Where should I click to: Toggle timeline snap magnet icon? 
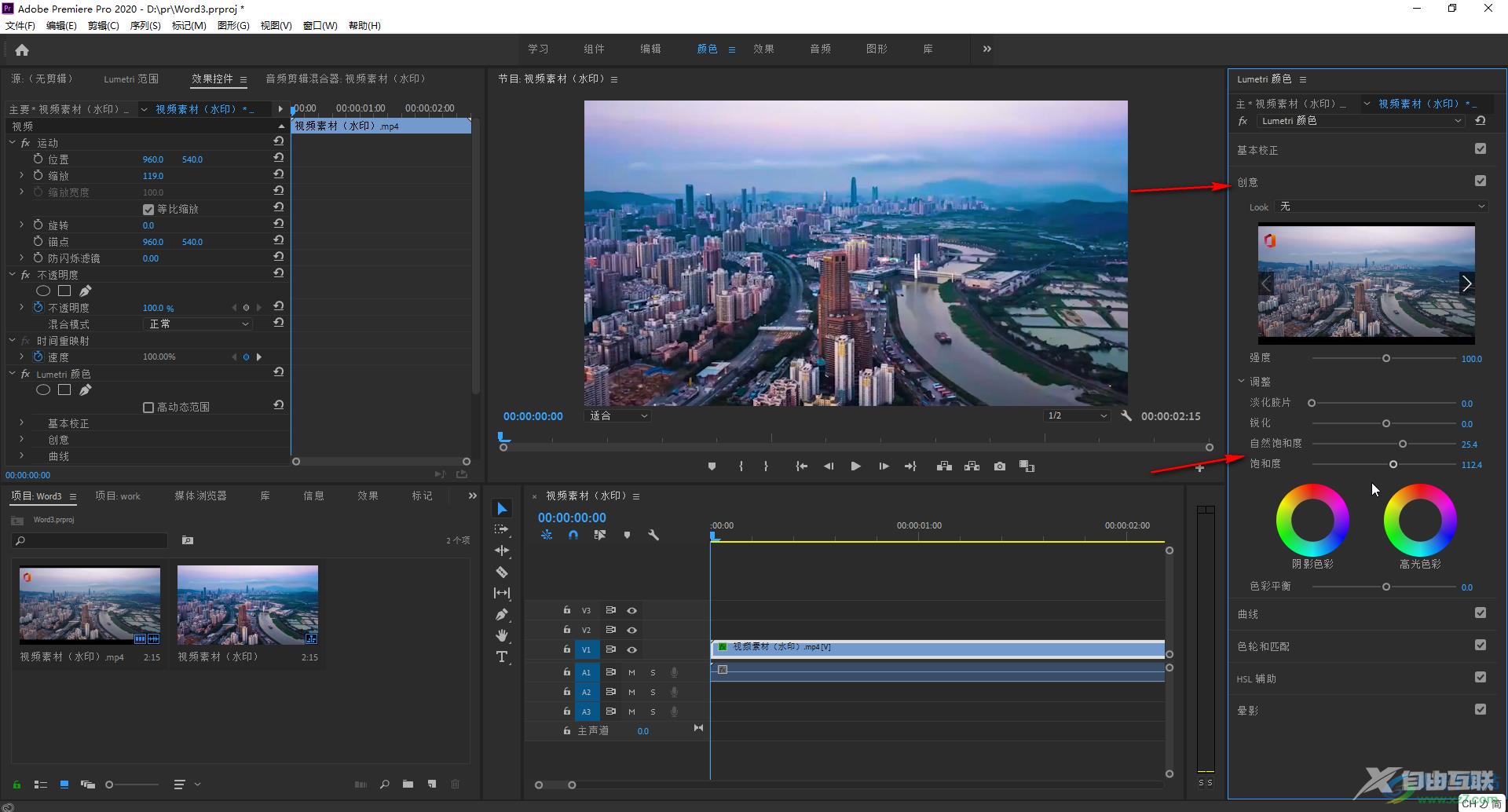[x=573, y=535]
